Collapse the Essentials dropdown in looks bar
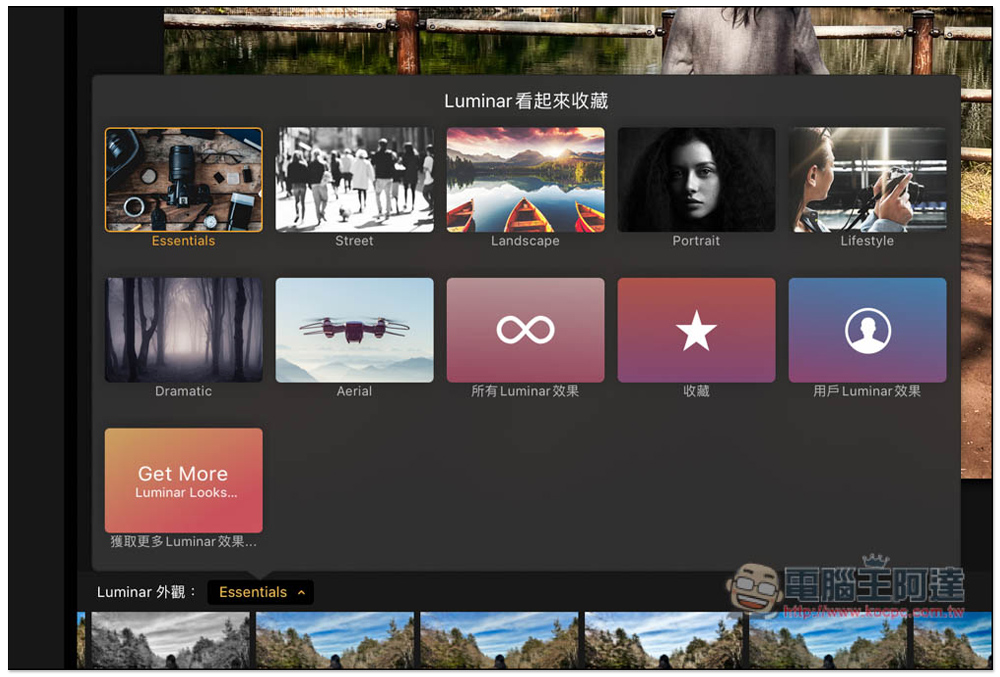1000x677 pixels. tap(260, 592)
